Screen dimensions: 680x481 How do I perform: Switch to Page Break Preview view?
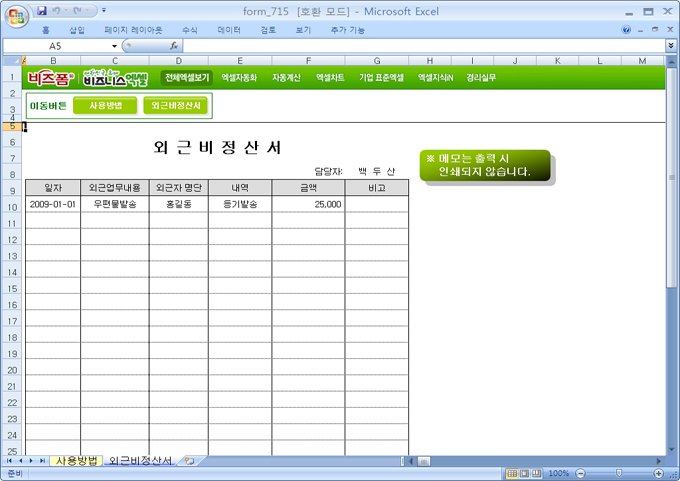point(537,474)
